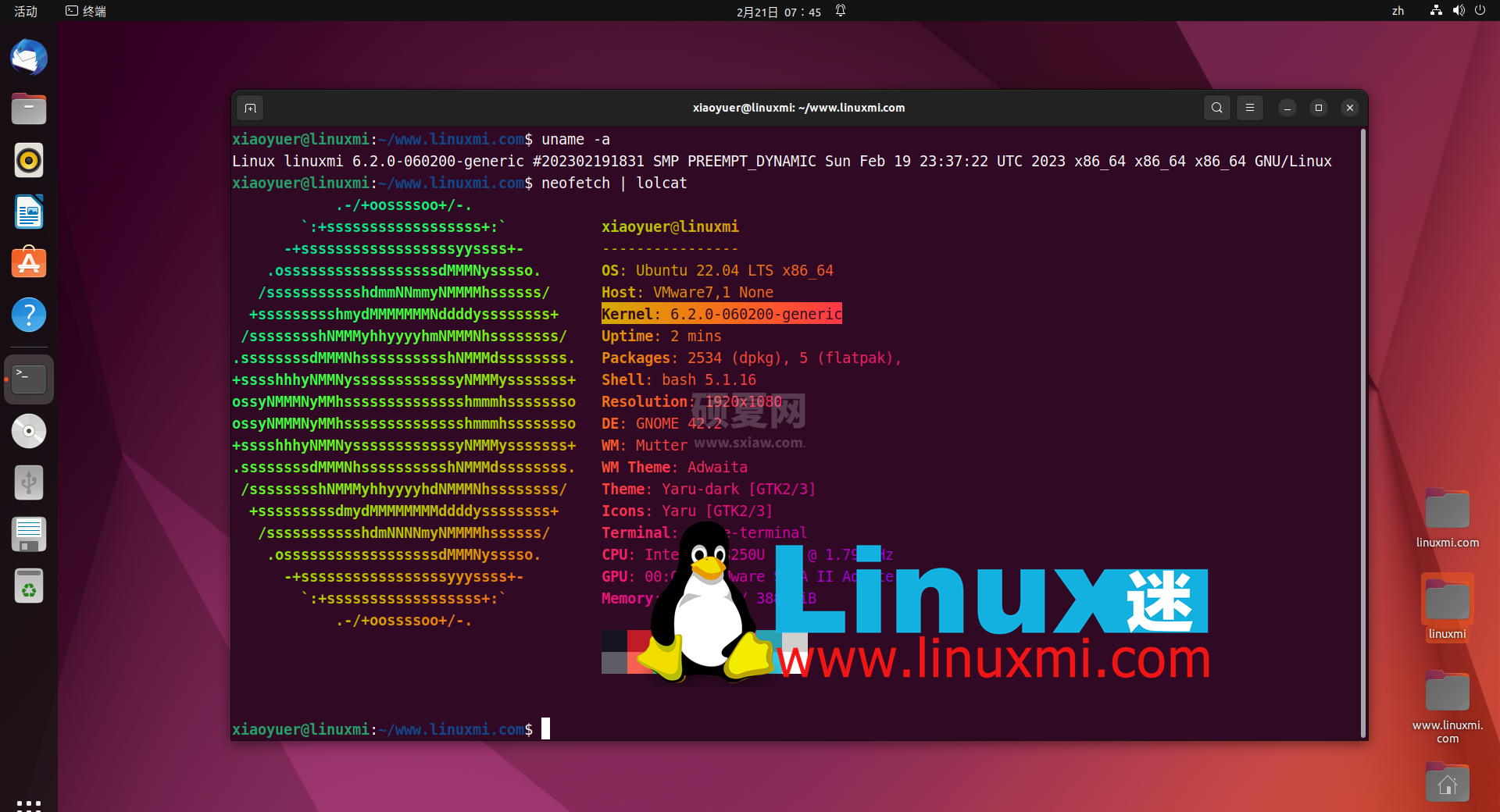Click the 'Linux linuxmi 6.2.0-060200-generic' output line
This screenshot has width=1500, height=812.
[782, 161]
